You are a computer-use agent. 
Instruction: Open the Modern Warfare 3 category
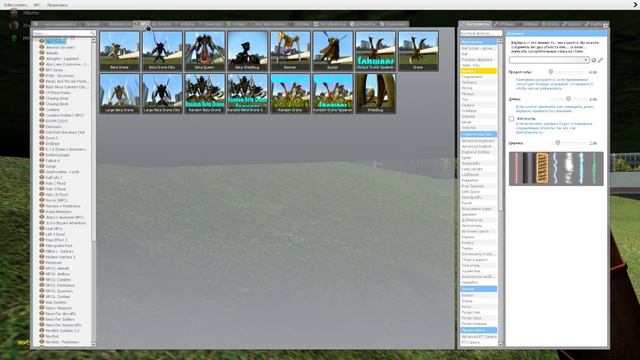click(60, 257)
